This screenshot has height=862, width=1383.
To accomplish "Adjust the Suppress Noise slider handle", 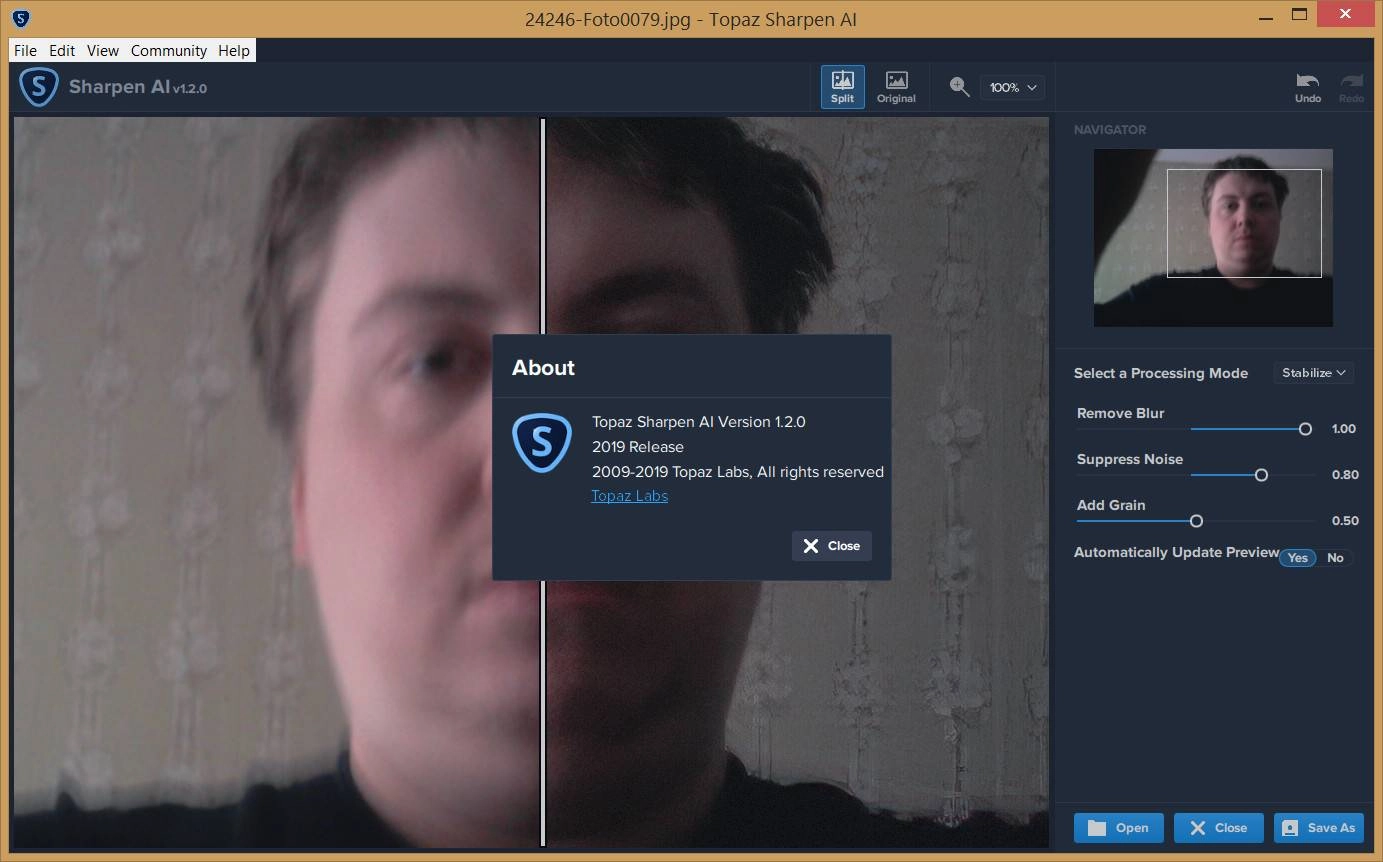I will pos(1261,475).
